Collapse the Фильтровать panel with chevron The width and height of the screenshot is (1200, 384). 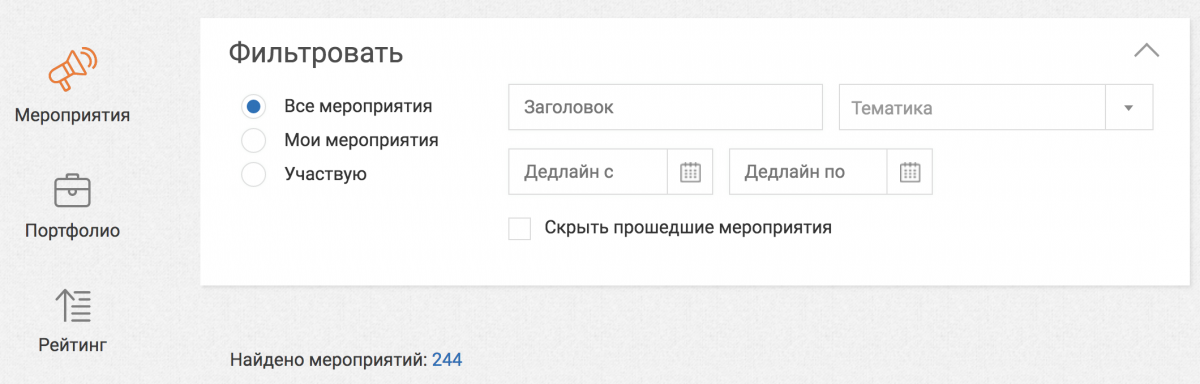1147,51
